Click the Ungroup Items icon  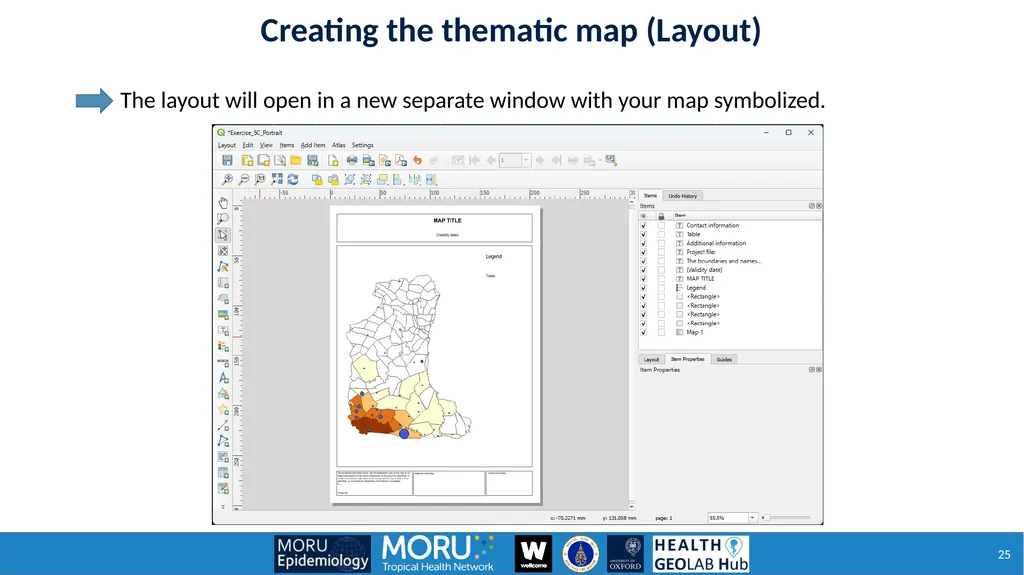(366, 179)
